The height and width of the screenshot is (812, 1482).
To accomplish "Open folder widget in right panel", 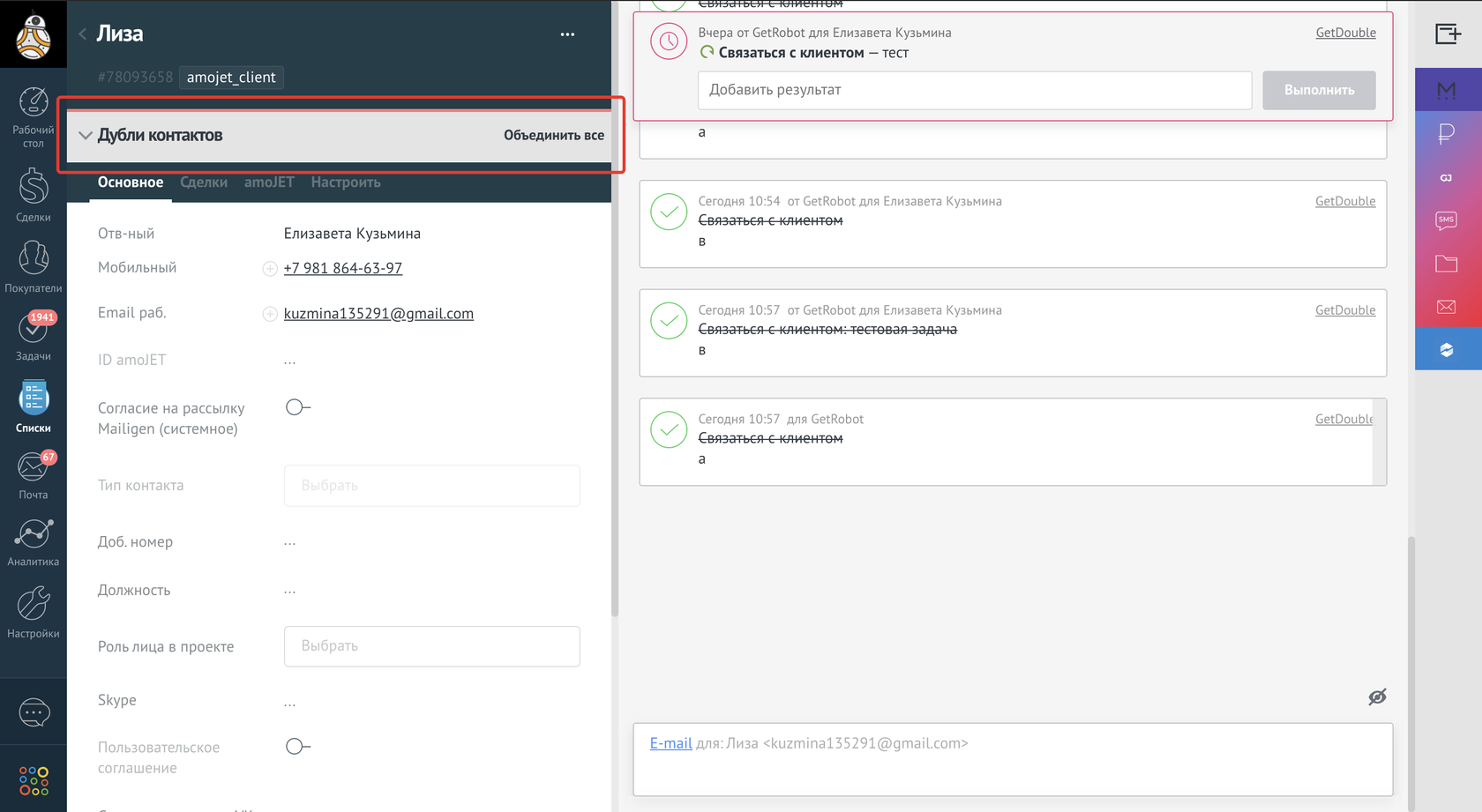I will [1448, 264].
